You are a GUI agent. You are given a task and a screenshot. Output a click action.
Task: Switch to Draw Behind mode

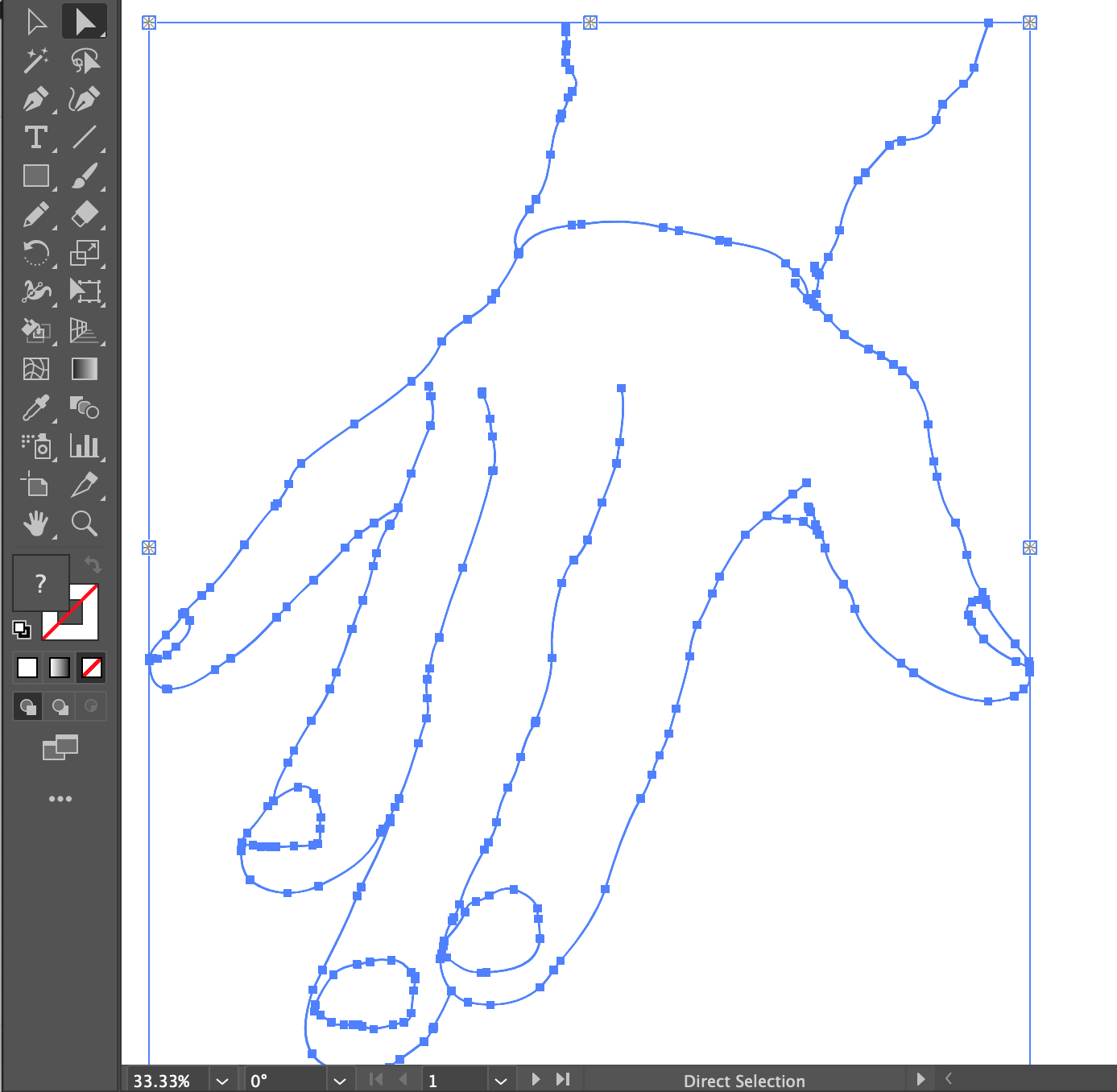60,706
